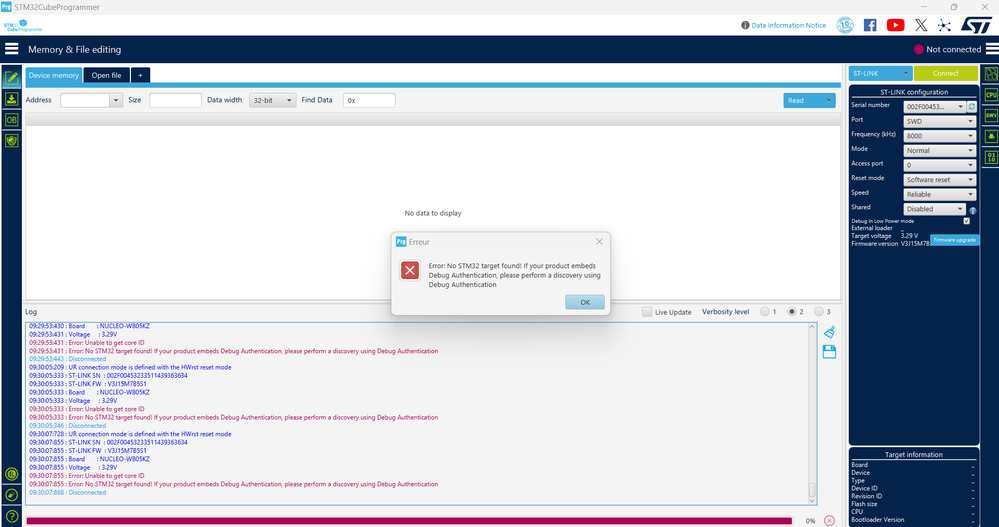This screenshot has width=999, height=527.
Task: Click into the Find Data input field
Action: click(370, 100)
